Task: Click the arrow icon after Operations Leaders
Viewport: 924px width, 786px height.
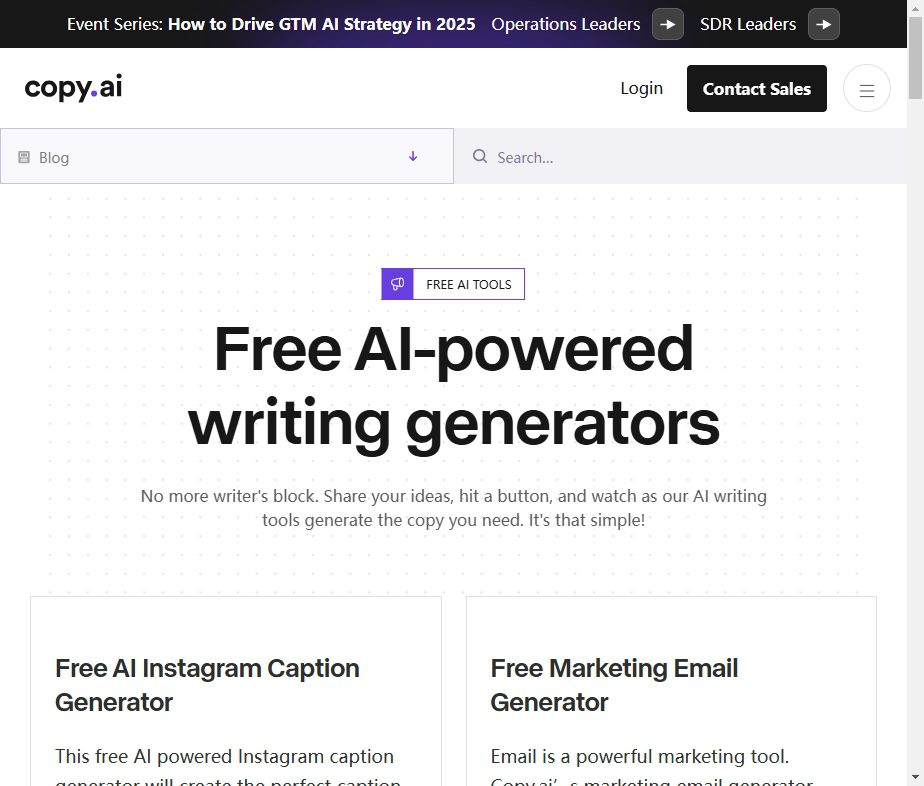Action: (x=667, y=24)
